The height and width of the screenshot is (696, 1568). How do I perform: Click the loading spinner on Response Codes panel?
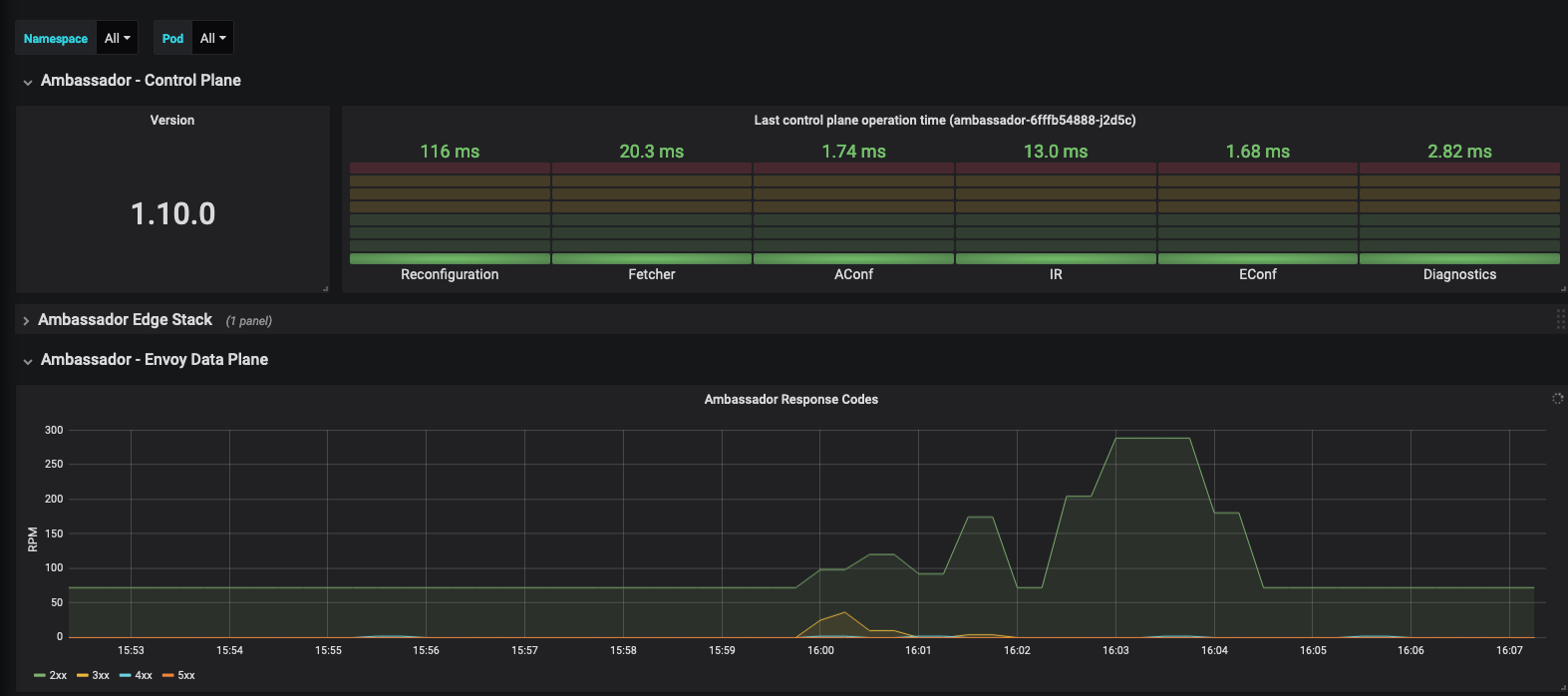[x=1557, y=399]
